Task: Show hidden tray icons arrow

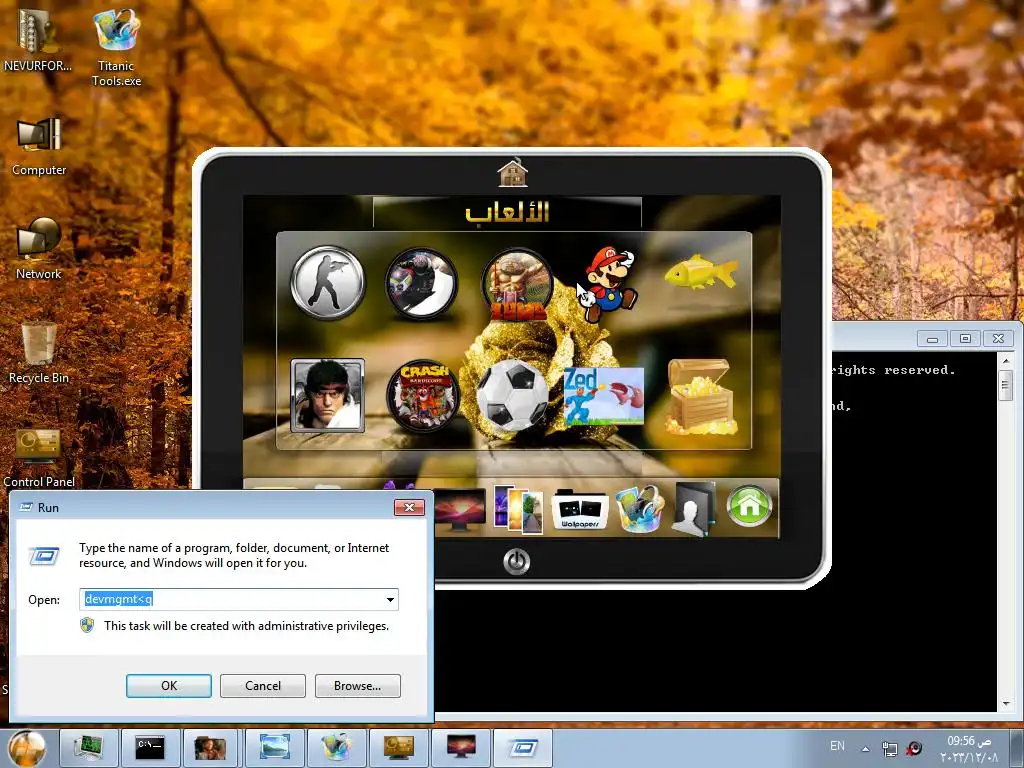Action: pyautogui.click(x=866, y=748)
